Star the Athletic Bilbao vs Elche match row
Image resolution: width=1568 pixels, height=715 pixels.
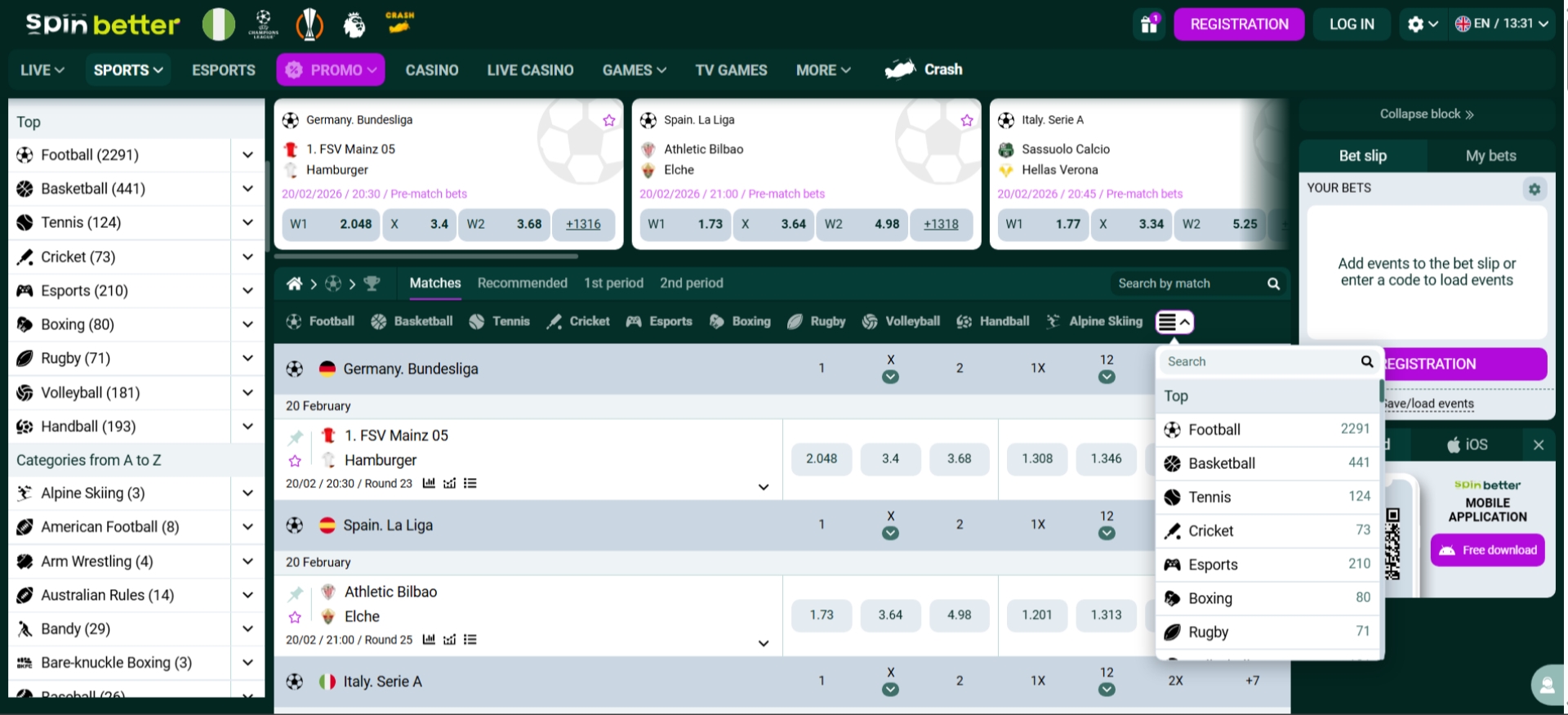pyautogui.click(x=296, y=617)
